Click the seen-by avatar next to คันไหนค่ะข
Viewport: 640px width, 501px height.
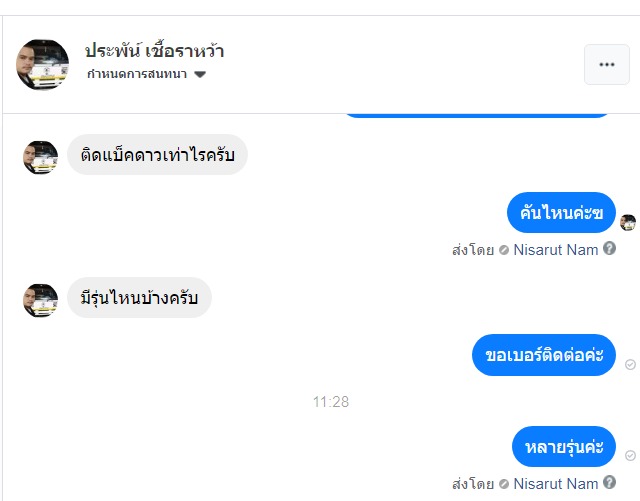click(x=628, y=222)
